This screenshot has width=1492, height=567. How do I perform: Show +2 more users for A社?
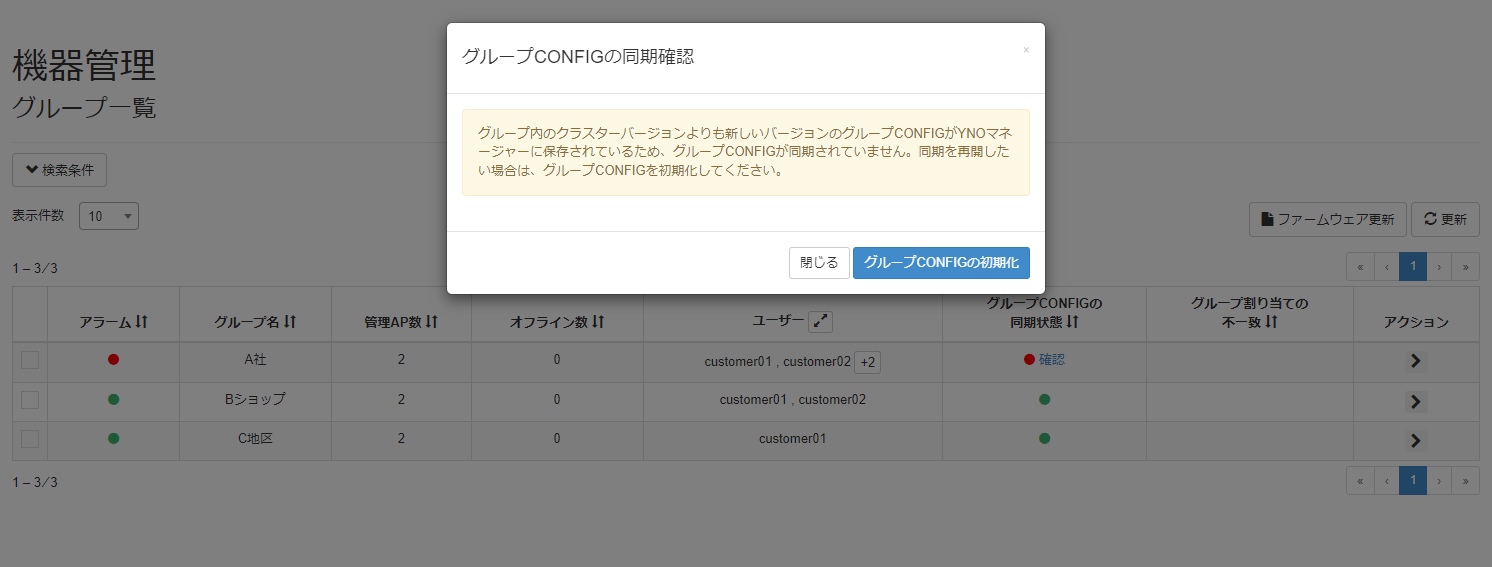pos(867,362)
